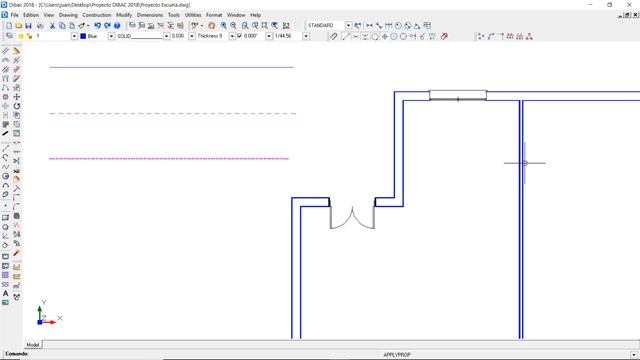Open the Window menu
Image resolution: width=640 pixels, height=360 pixels.
click(236, 15)
